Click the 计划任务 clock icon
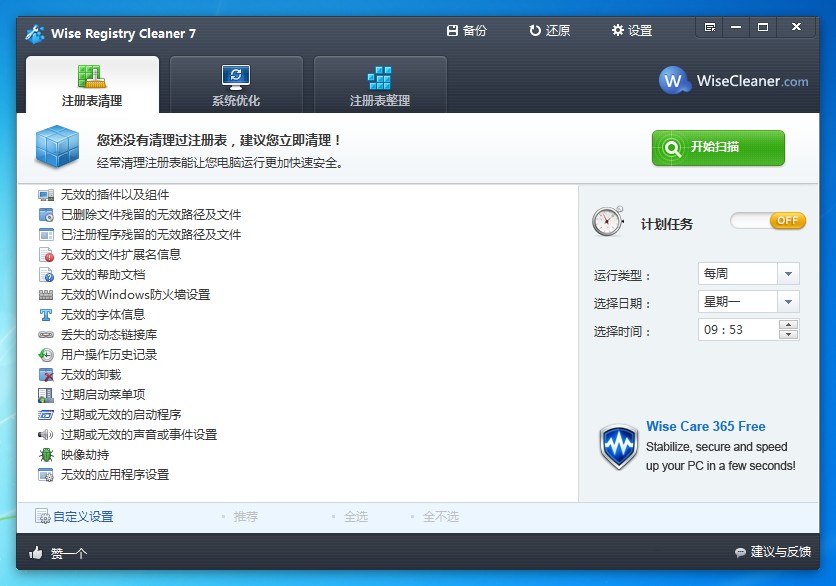 (x=608, y=221)
